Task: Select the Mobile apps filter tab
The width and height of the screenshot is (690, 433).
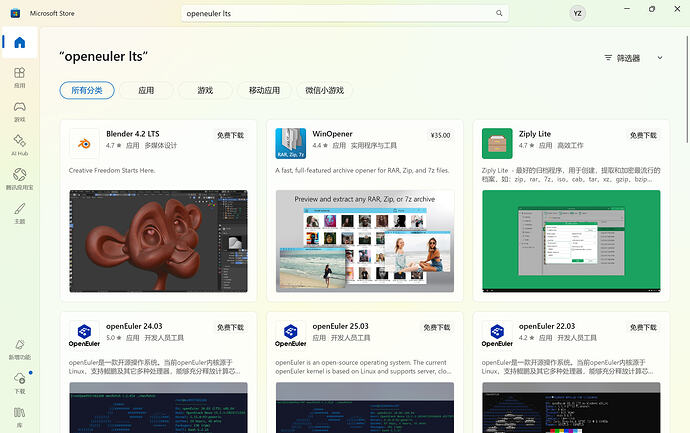Action: (x=264, y=90)
